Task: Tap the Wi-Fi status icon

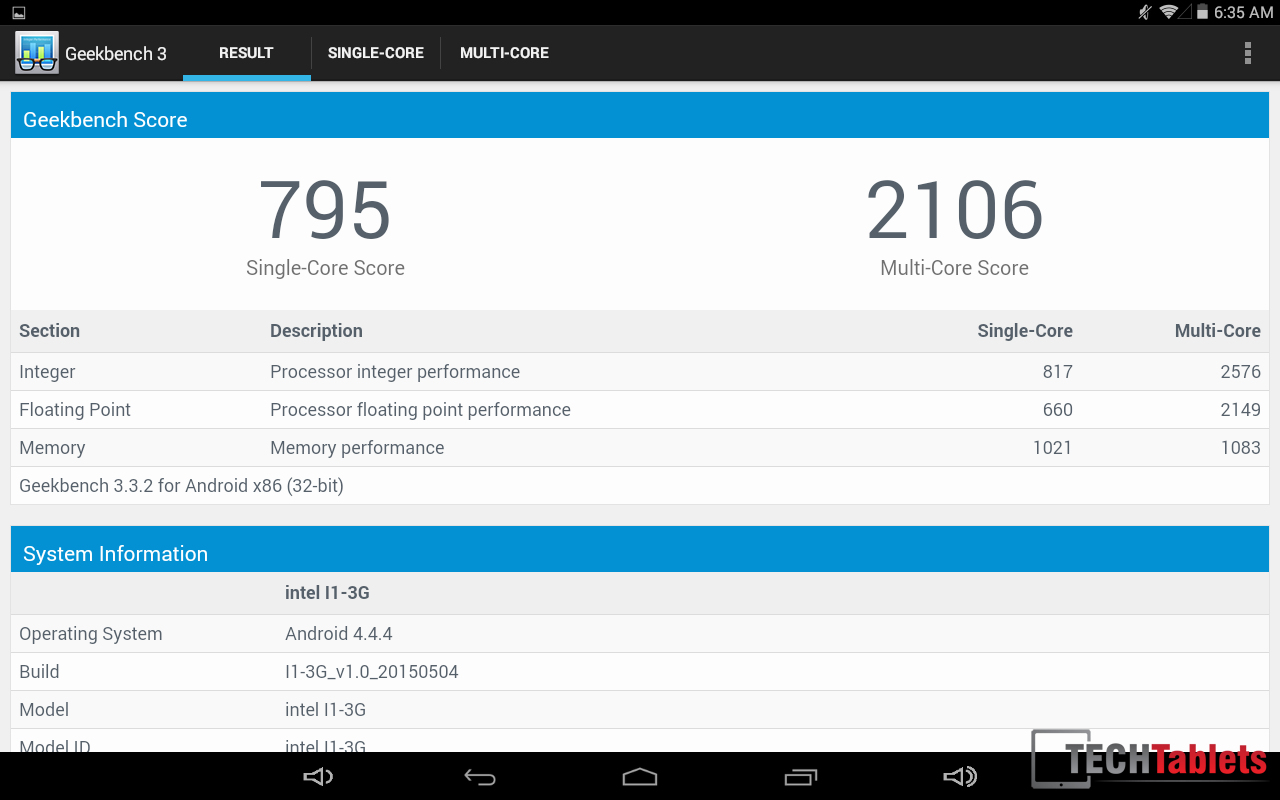Action: [x=1169, y=12]
